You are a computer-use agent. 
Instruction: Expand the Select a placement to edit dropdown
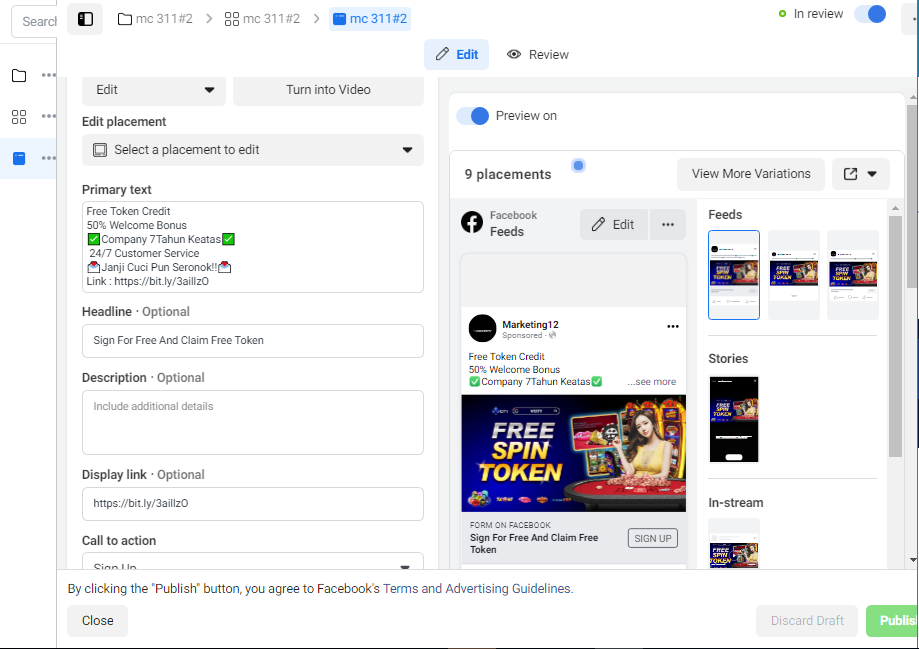click(x=253, y=150)
